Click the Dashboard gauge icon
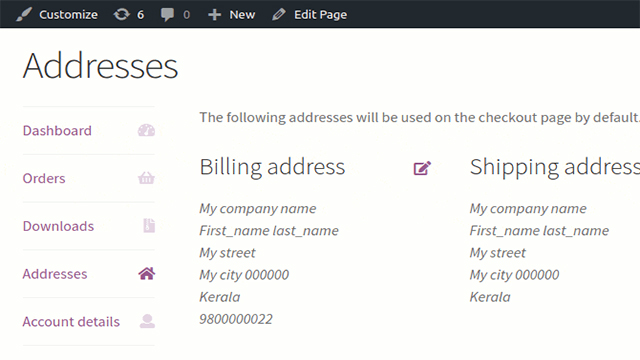This screenshot has width=640, height=360. 146,130
